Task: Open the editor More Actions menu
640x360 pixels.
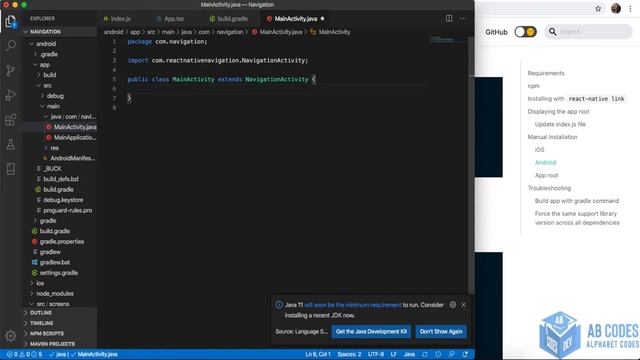Action: click(462, 18)
